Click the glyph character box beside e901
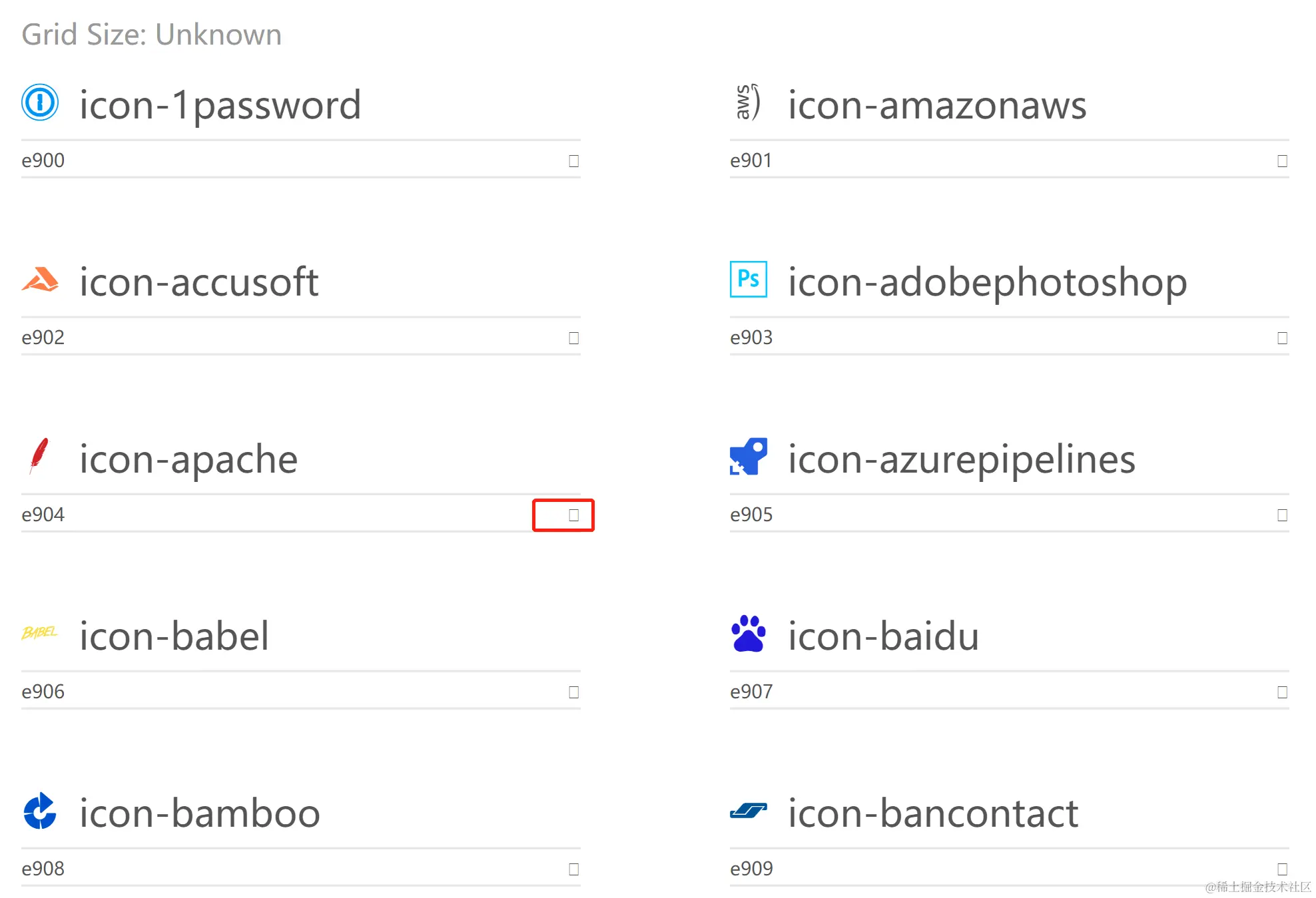Viewport: 1316px width, 898px height. pos(1282,160)
